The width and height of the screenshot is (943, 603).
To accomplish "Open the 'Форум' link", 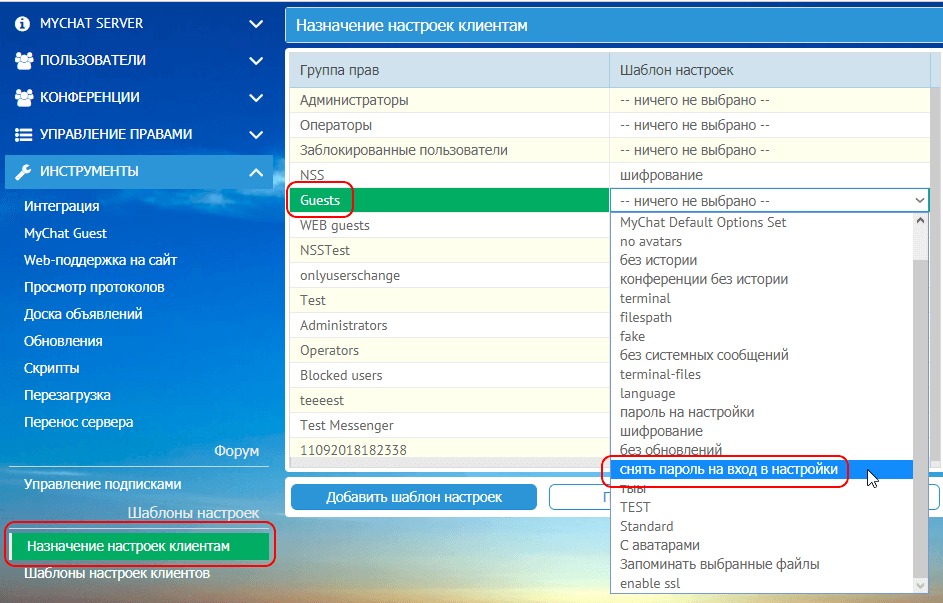I will click(x=237, y=451).
